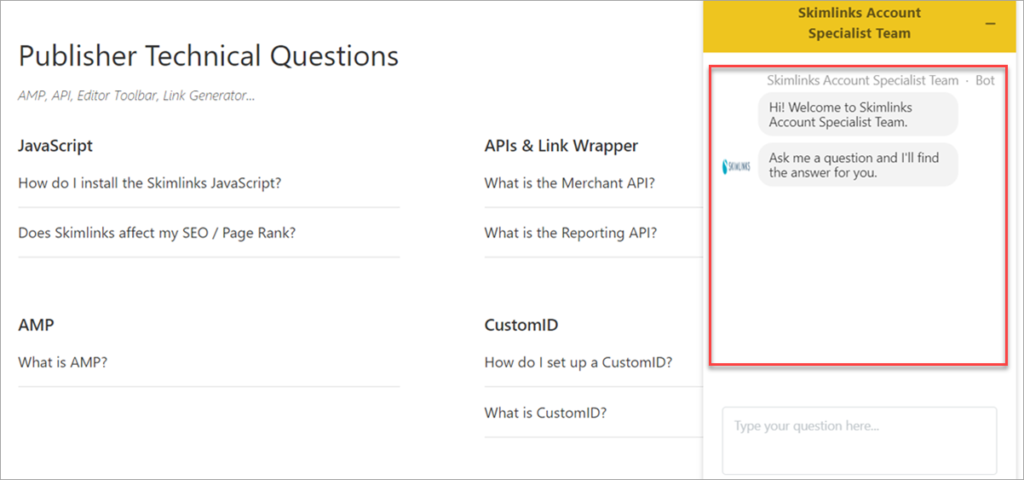Open 'Does Skimlinks affect my SEO / Page Rank?'
The image size is (1024, 480).
[x=157, y=233]
